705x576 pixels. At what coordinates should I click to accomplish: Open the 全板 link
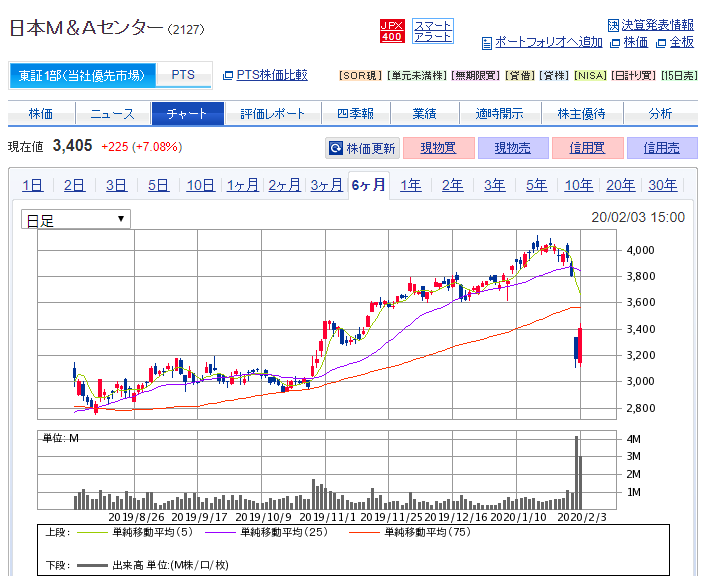(682, 42)
